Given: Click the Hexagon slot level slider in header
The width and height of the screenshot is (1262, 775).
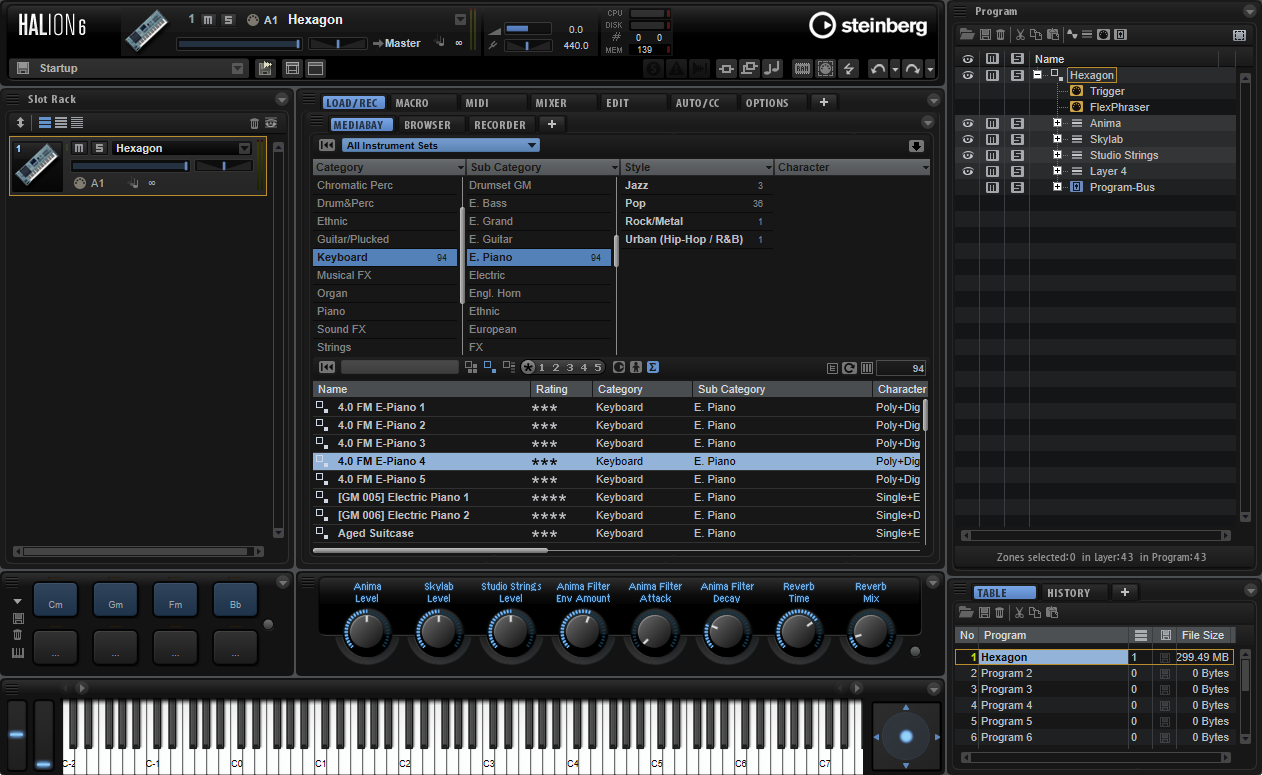Looking at the screenshot, I should [240, 44].
